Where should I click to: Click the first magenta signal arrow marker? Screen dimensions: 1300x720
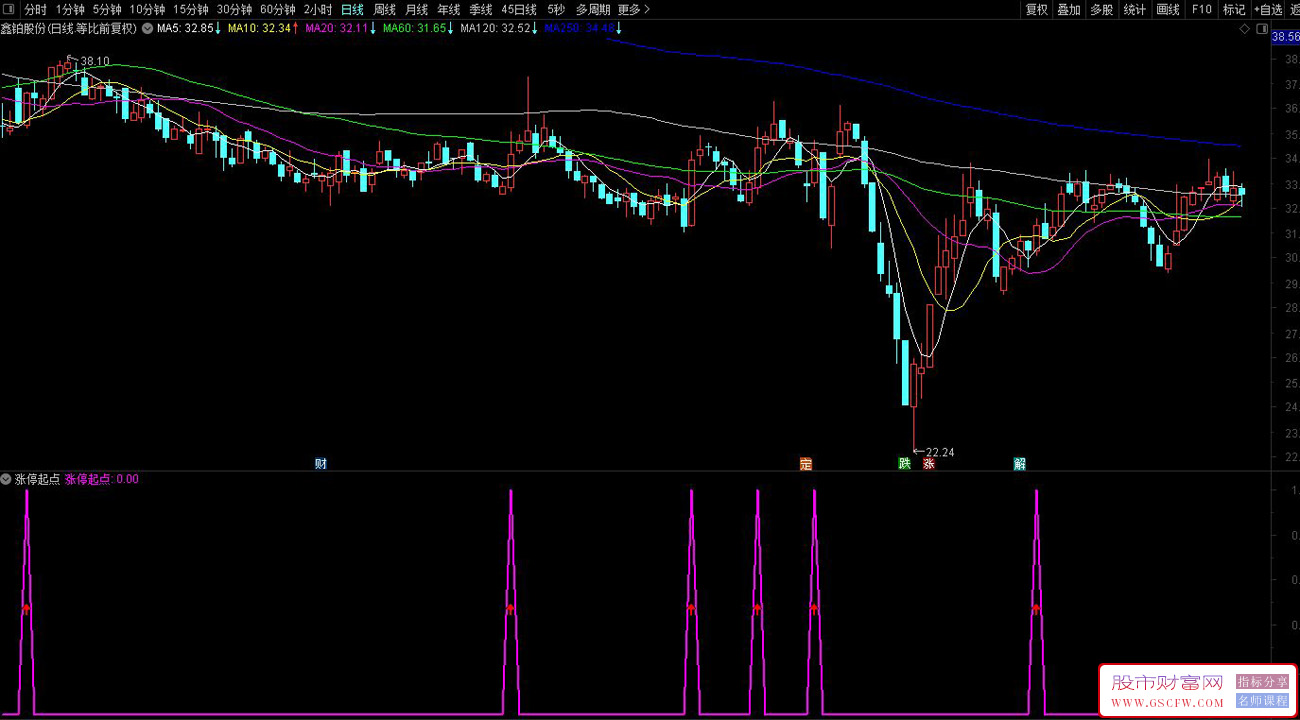27,607
